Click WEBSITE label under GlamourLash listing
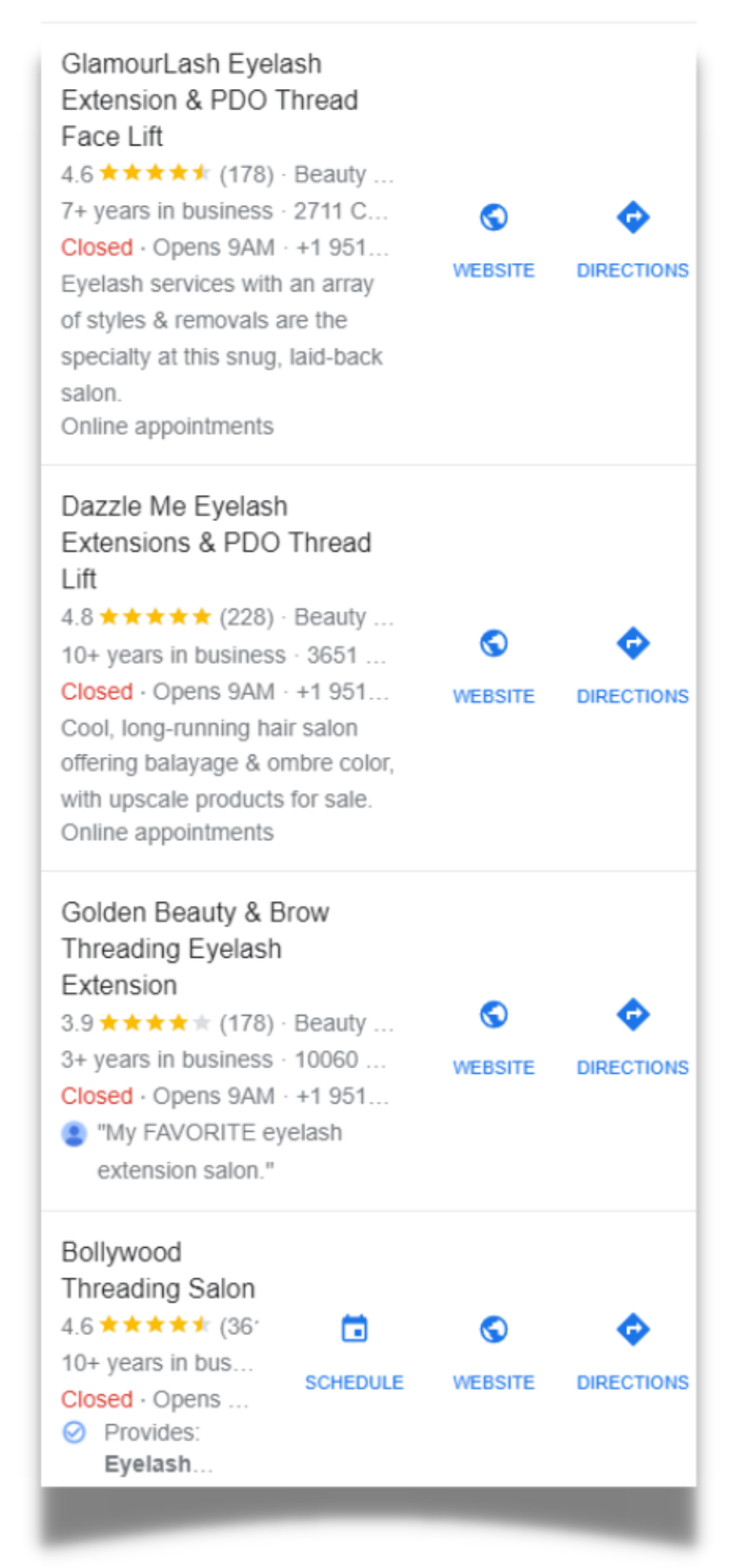Viewport: 735px width, 1568px height. (493, 270)
